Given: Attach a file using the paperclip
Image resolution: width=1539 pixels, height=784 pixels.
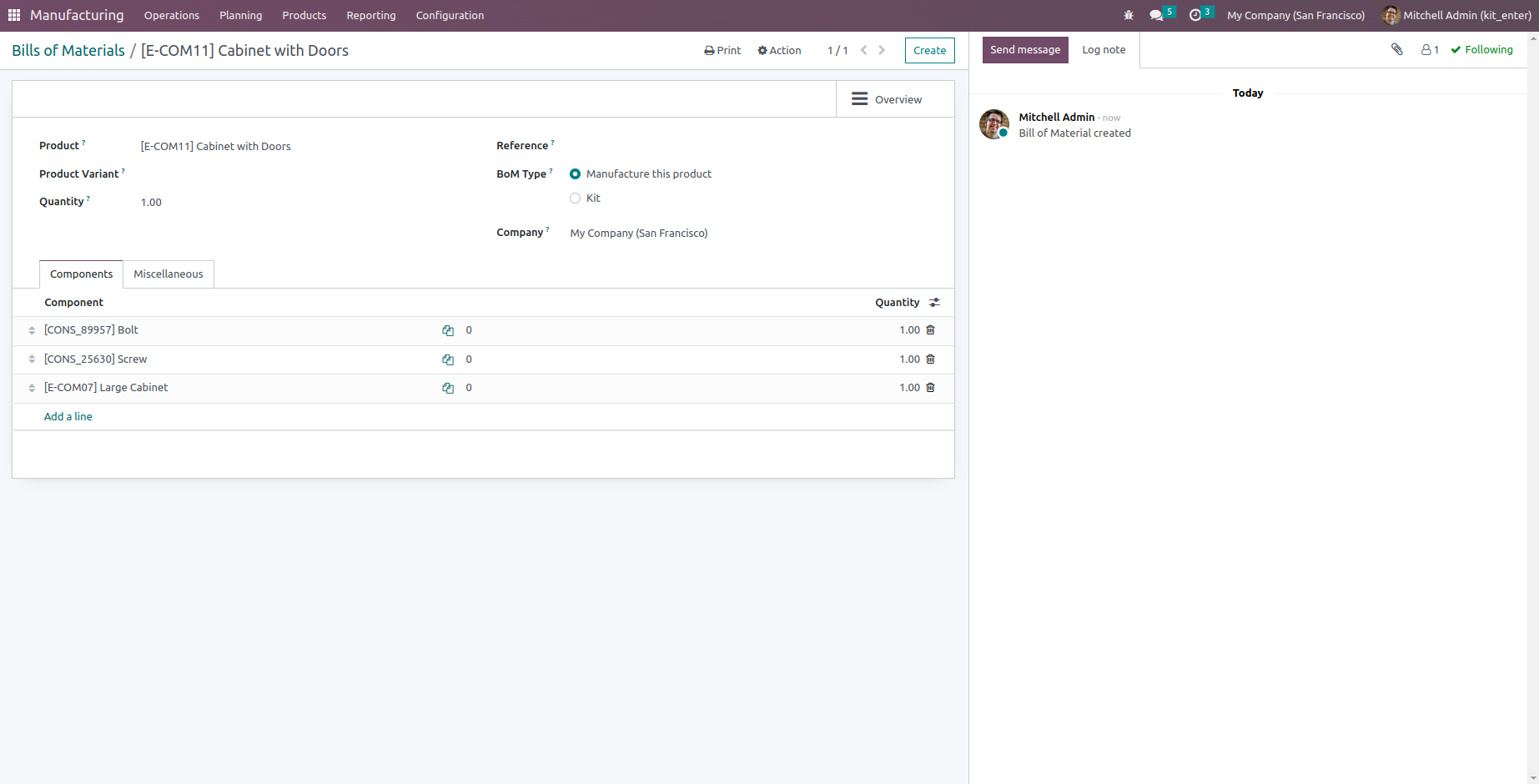Looking at the screenshot, I should click(1396, 49).
